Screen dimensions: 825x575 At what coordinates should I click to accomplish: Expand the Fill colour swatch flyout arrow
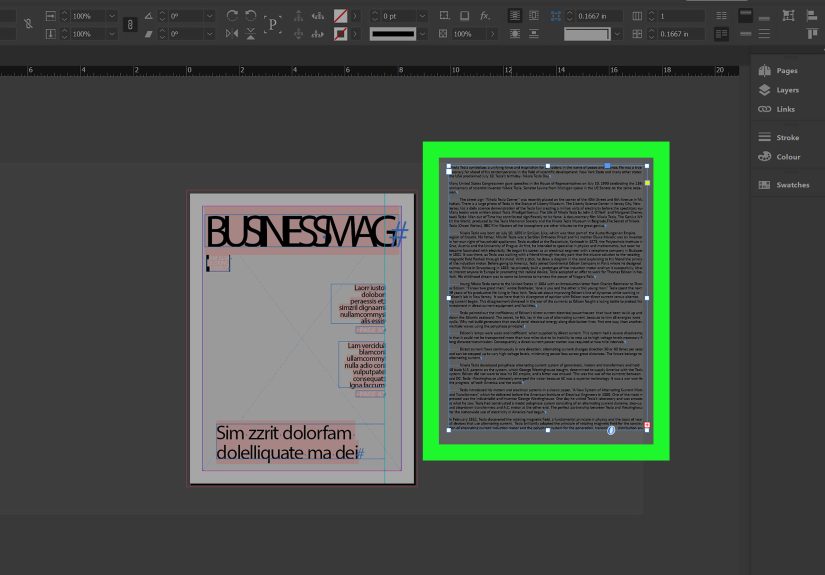355,16
